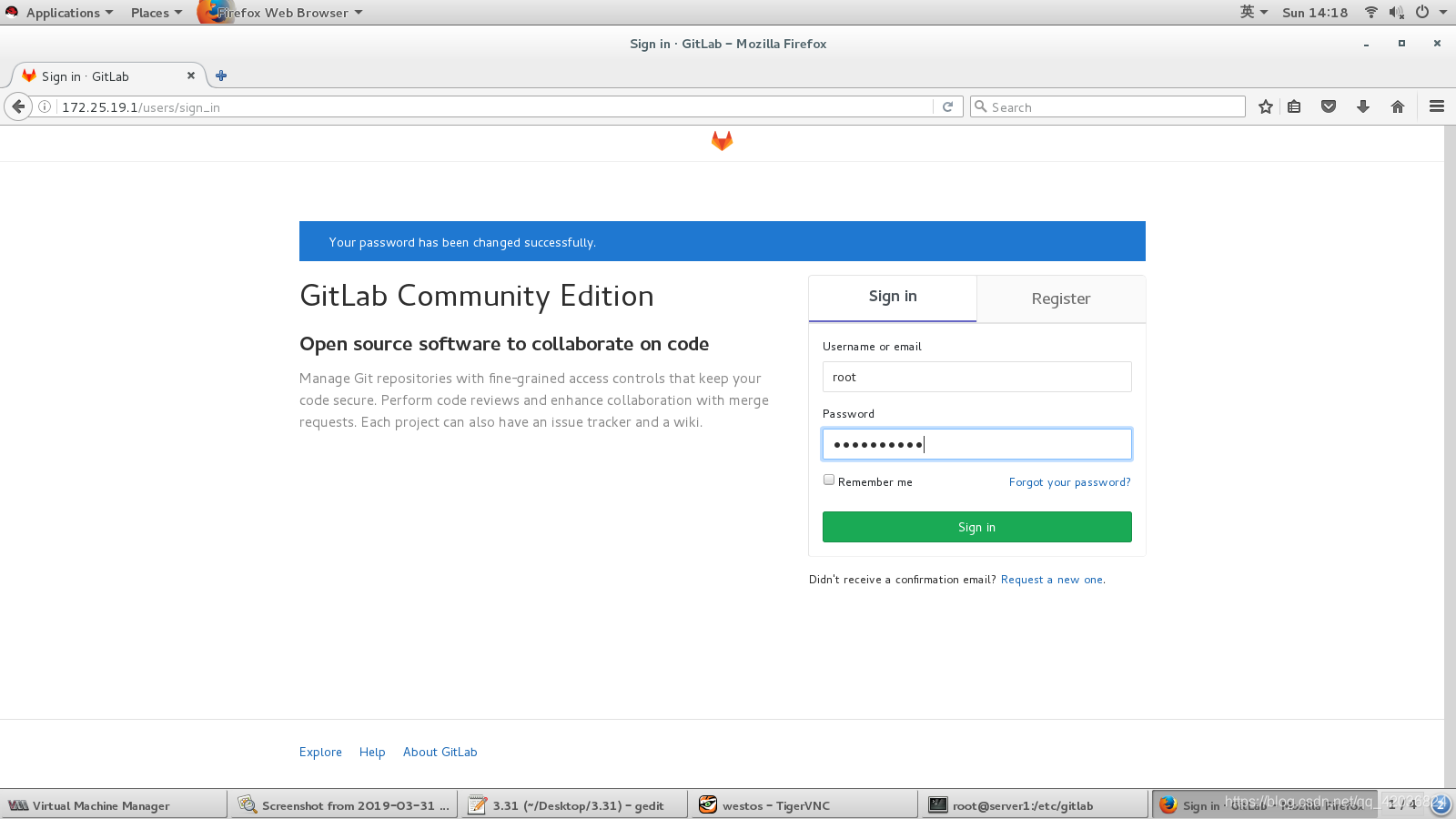Open the Explore footer link
Image resolution: width=1456 pixels, height=819 pixels.
[x=320, y=752]
